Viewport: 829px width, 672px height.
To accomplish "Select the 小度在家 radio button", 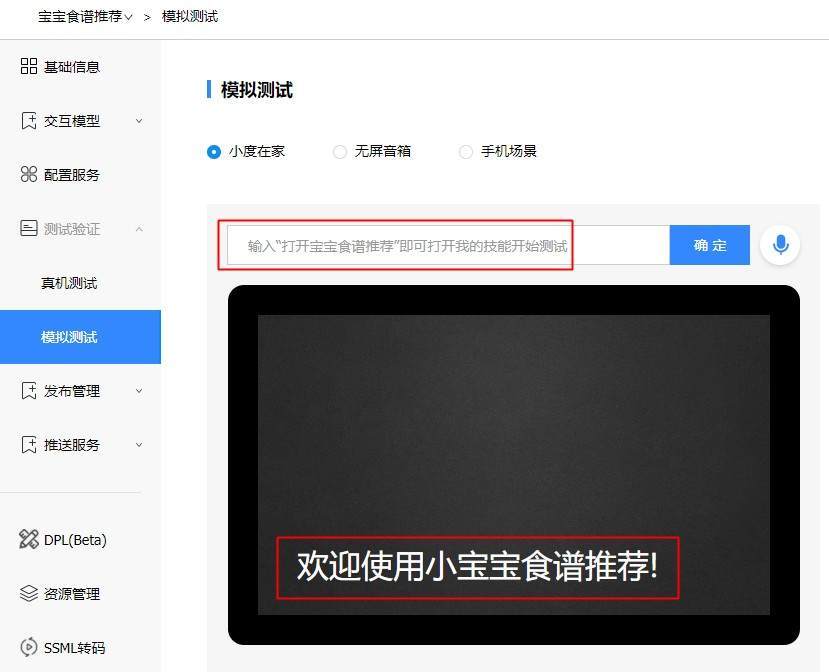I will pos(213,152).
